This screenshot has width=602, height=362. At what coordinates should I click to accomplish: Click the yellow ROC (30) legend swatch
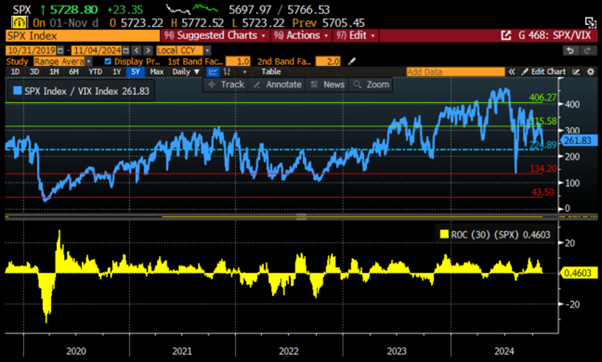(444, 235)
